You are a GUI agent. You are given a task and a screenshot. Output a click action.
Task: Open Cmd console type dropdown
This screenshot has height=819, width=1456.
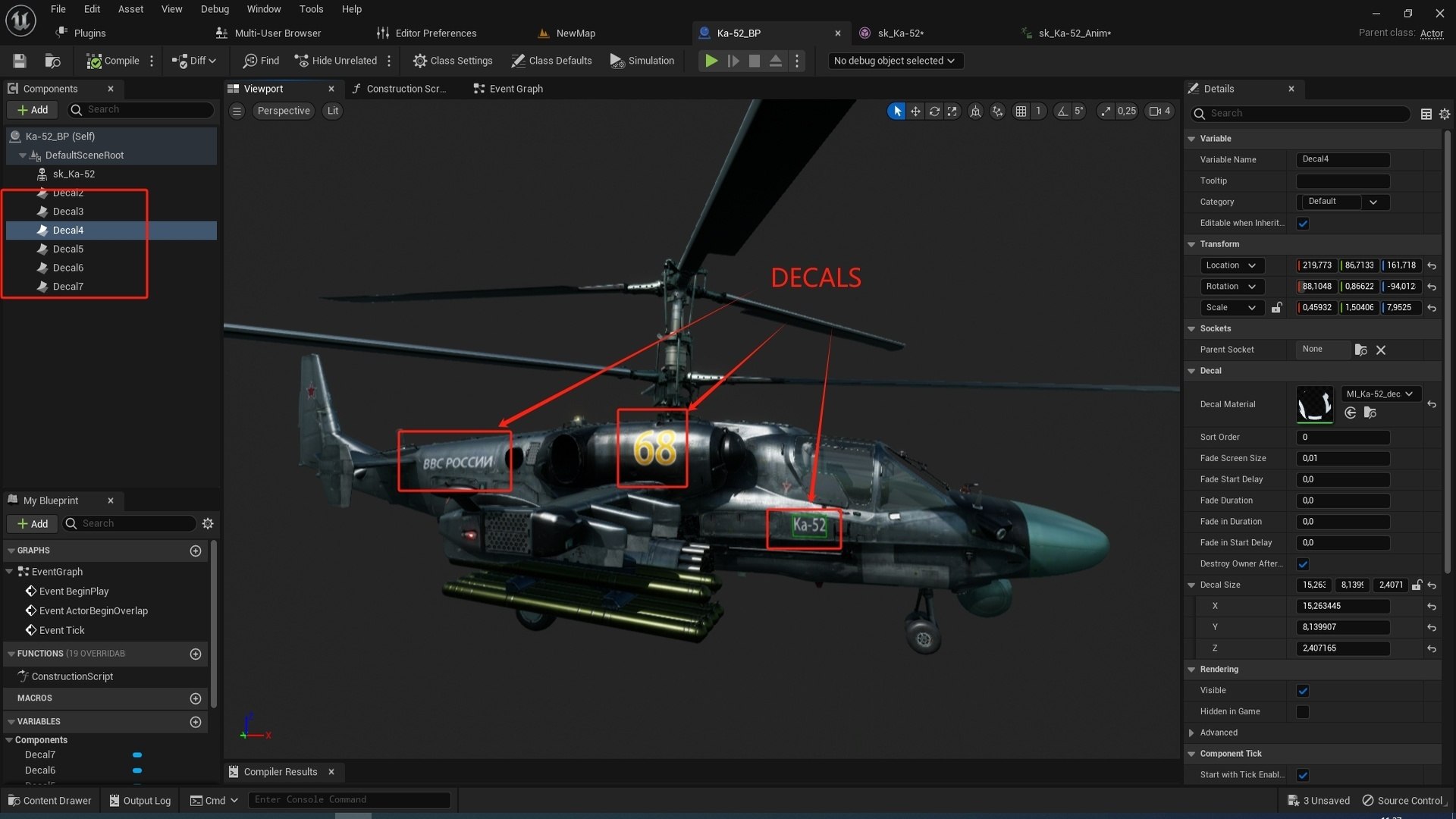[214, 800]
